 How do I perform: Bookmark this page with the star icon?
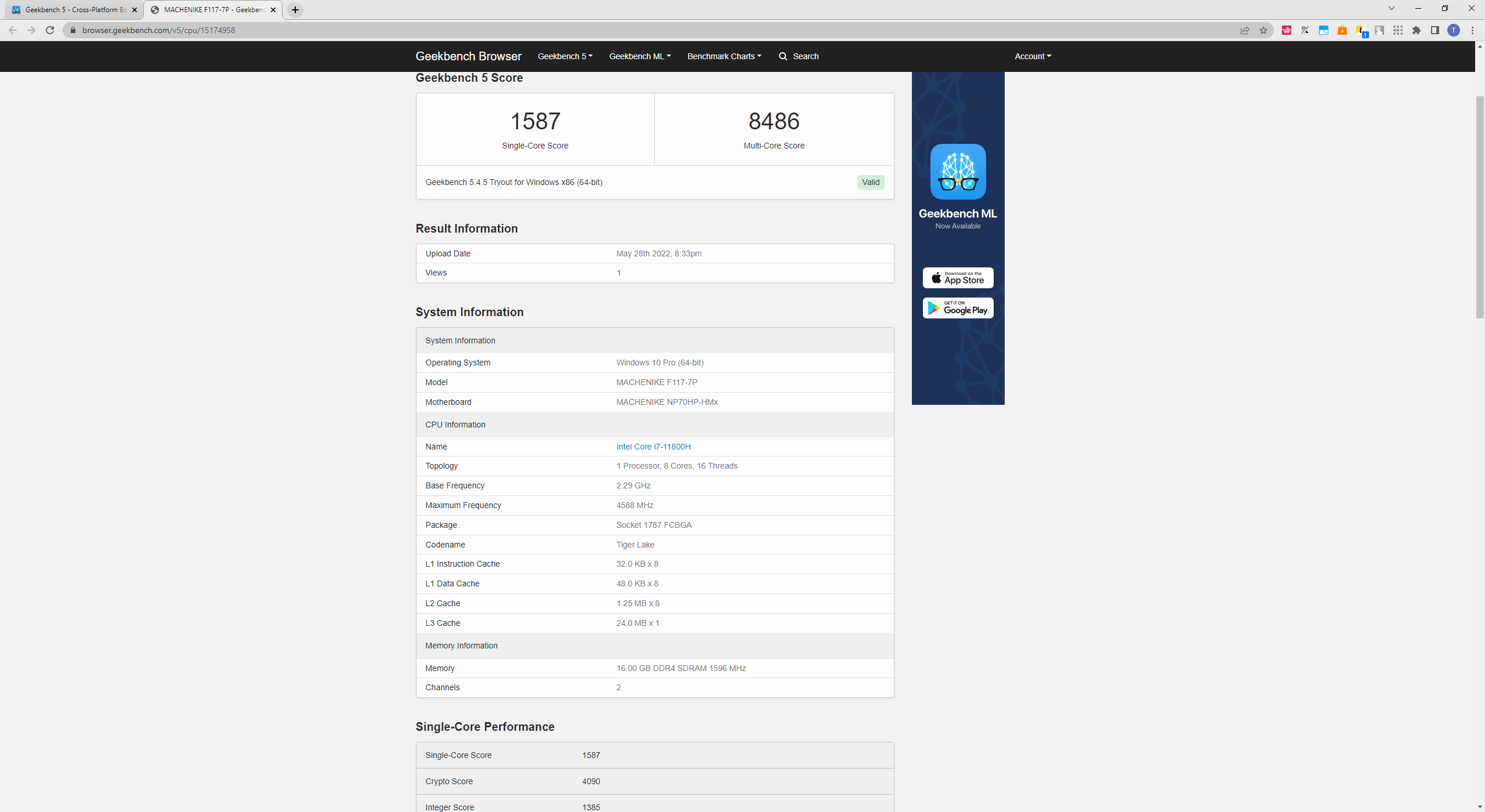coord(1263,30)
